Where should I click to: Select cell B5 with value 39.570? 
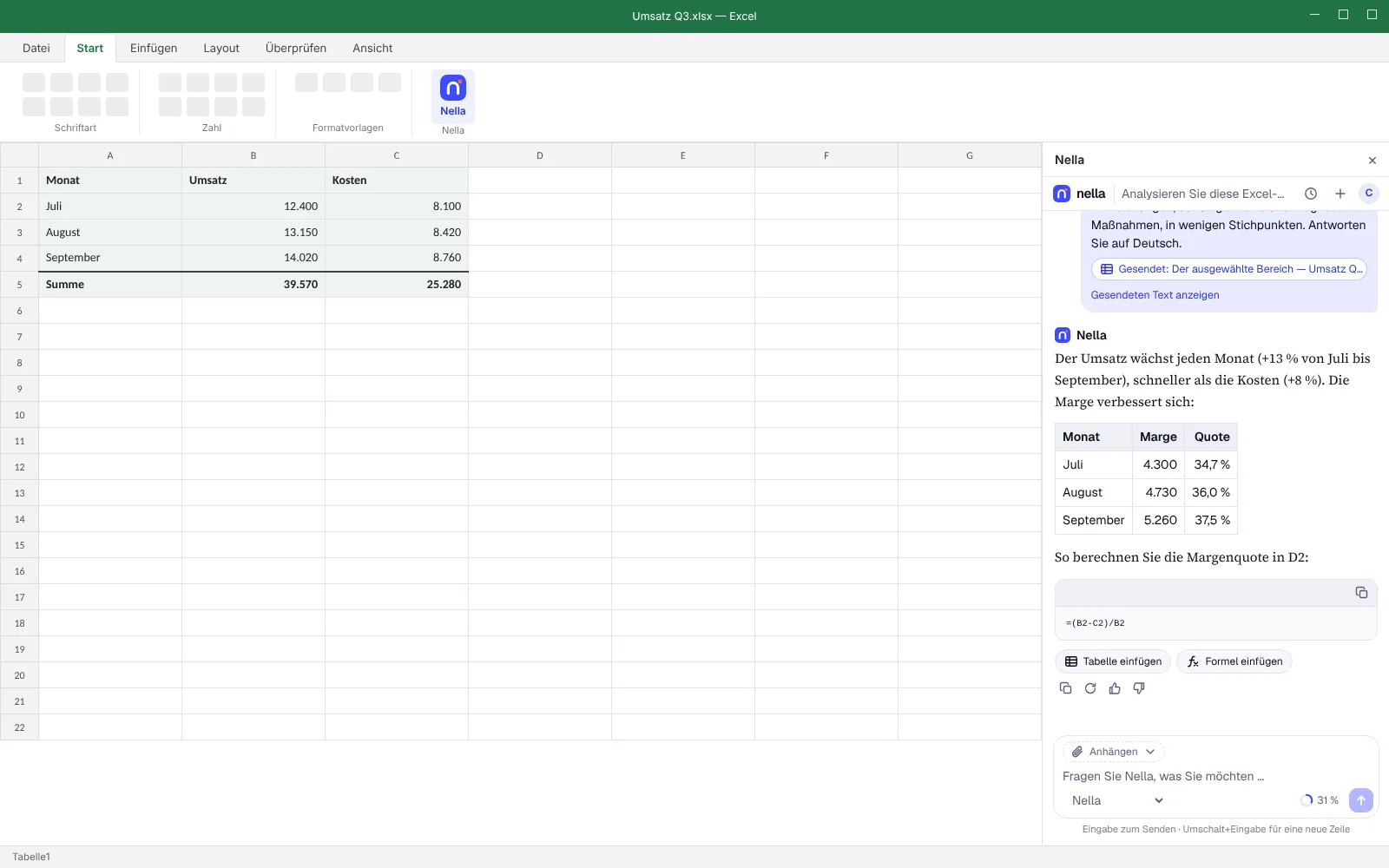[x=253, y=285]
